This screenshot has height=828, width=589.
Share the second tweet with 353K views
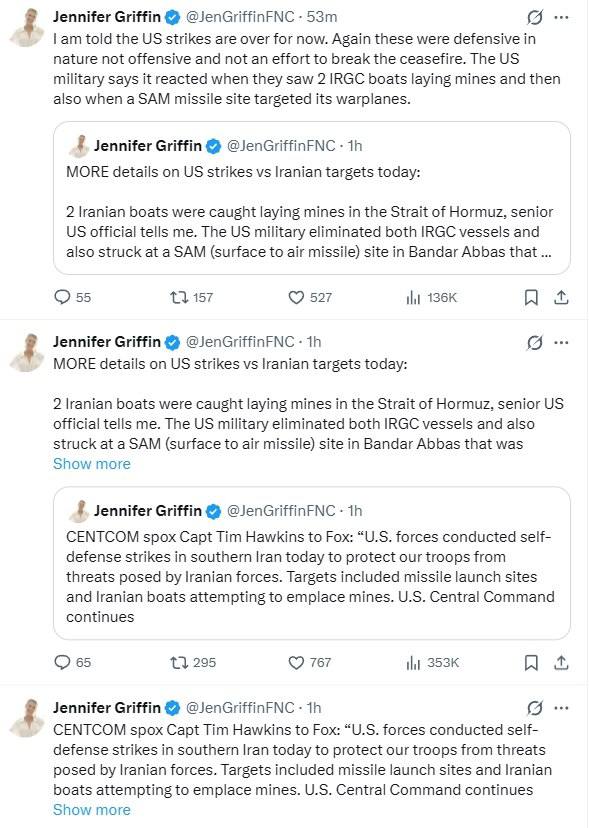click(x=561, y=662)
